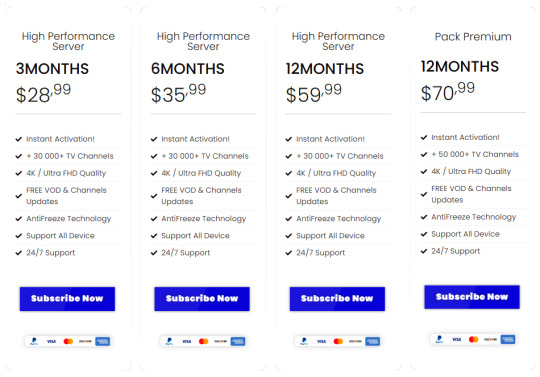Select the Pack Premium title

tap(473, 36)
